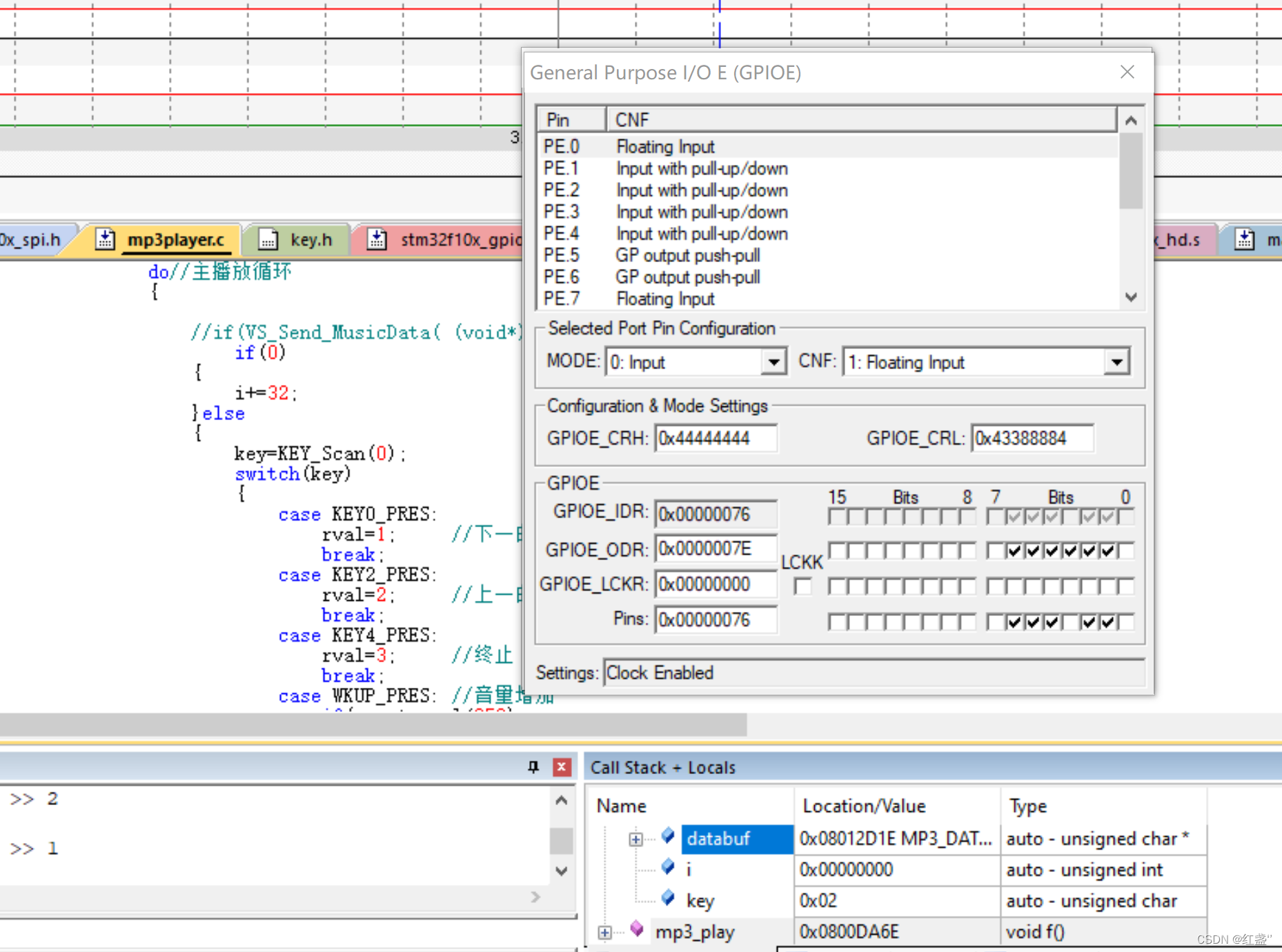
Task: Close the command window with red X
Action: (562, 766)
